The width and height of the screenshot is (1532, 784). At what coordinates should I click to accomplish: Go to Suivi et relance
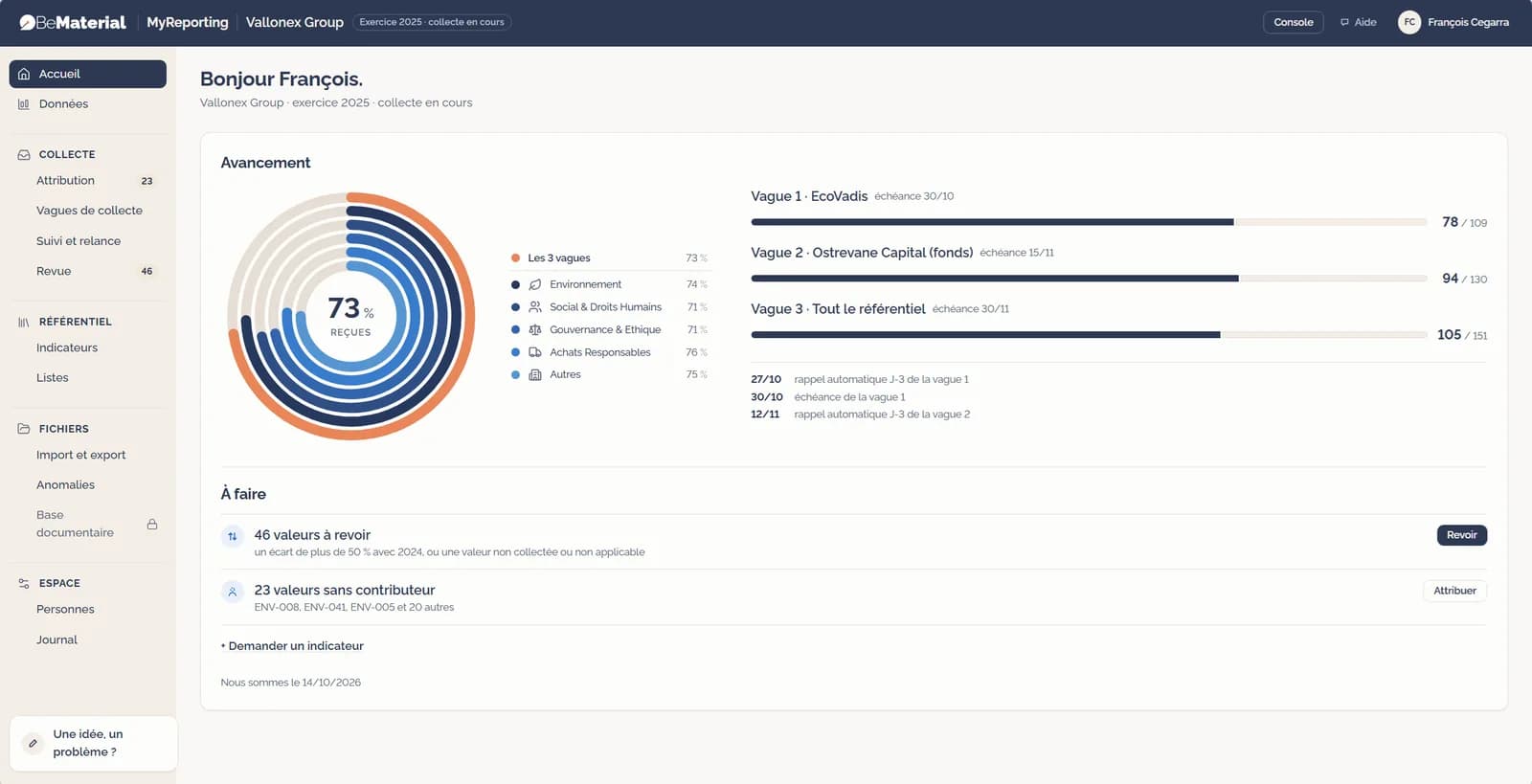(79, 241)
